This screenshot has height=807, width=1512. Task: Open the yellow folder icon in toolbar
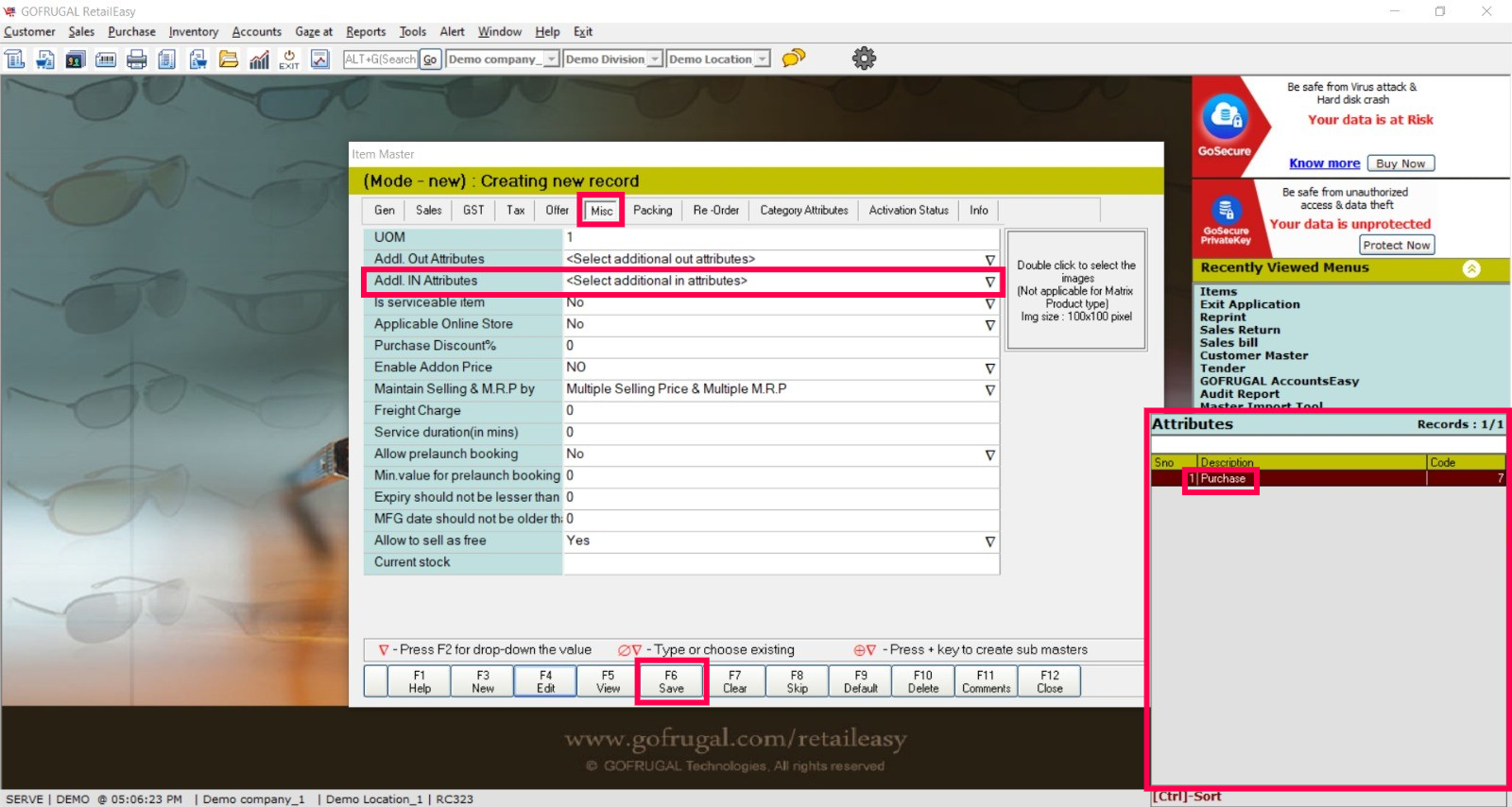(229, 60)
